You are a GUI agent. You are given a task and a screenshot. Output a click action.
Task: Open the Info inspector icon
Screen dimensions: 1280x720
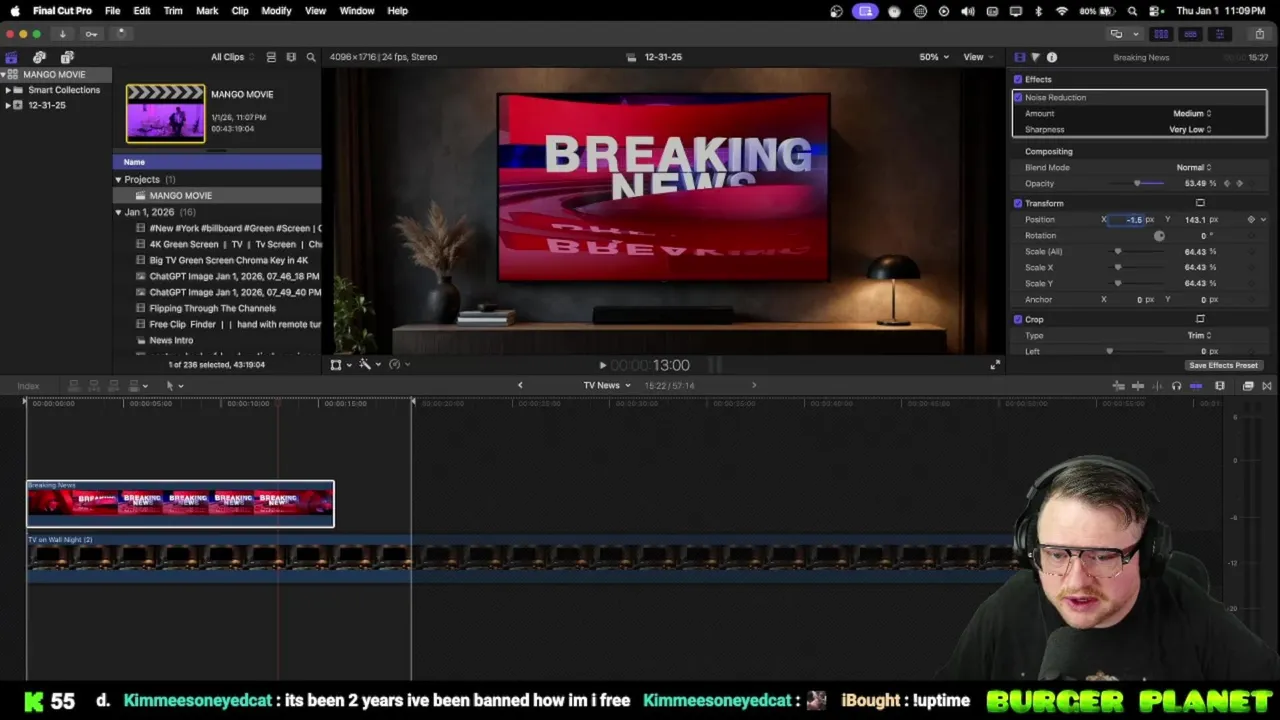pos(1052,57)
